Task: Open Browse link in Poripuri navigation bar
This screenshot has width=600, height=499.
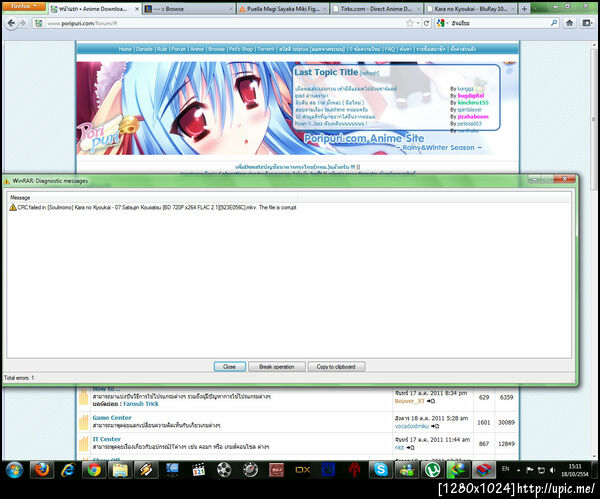Action: pos(216,49)
